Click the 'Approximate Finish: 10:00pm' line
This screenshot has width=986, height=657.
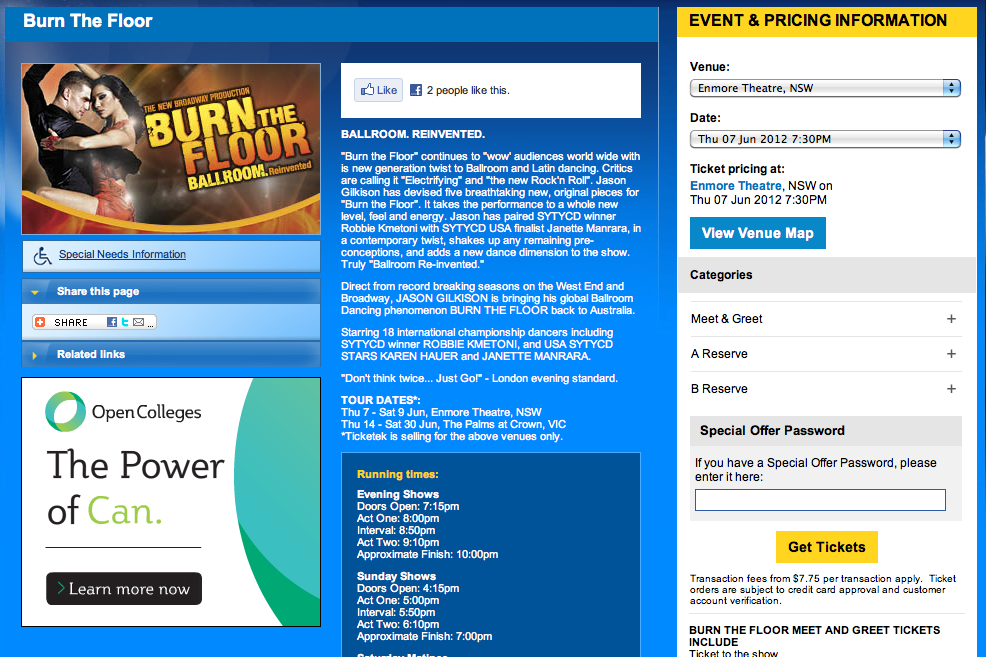pos(428,555)
